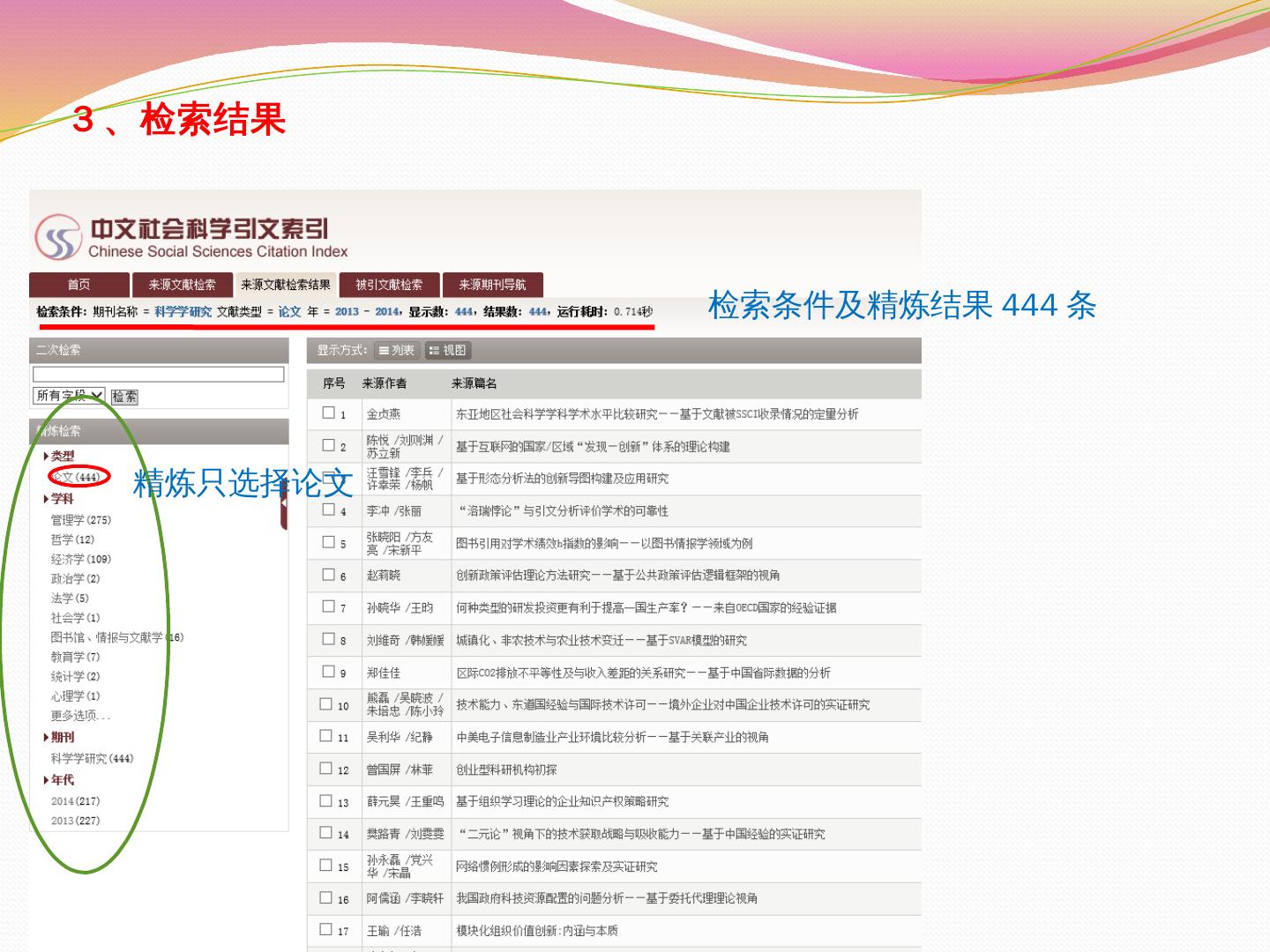Click the 序号 column header
Screen dimensions: 1270x952
[x=334, y=383]
